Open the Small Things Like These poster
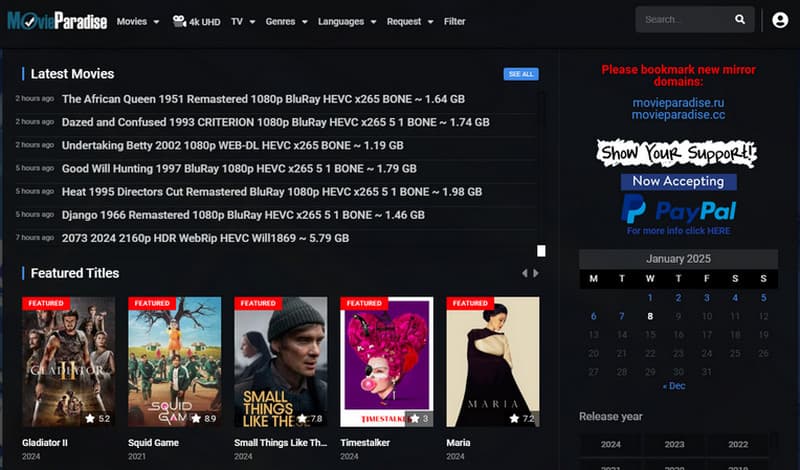 [x=281, y=362]
